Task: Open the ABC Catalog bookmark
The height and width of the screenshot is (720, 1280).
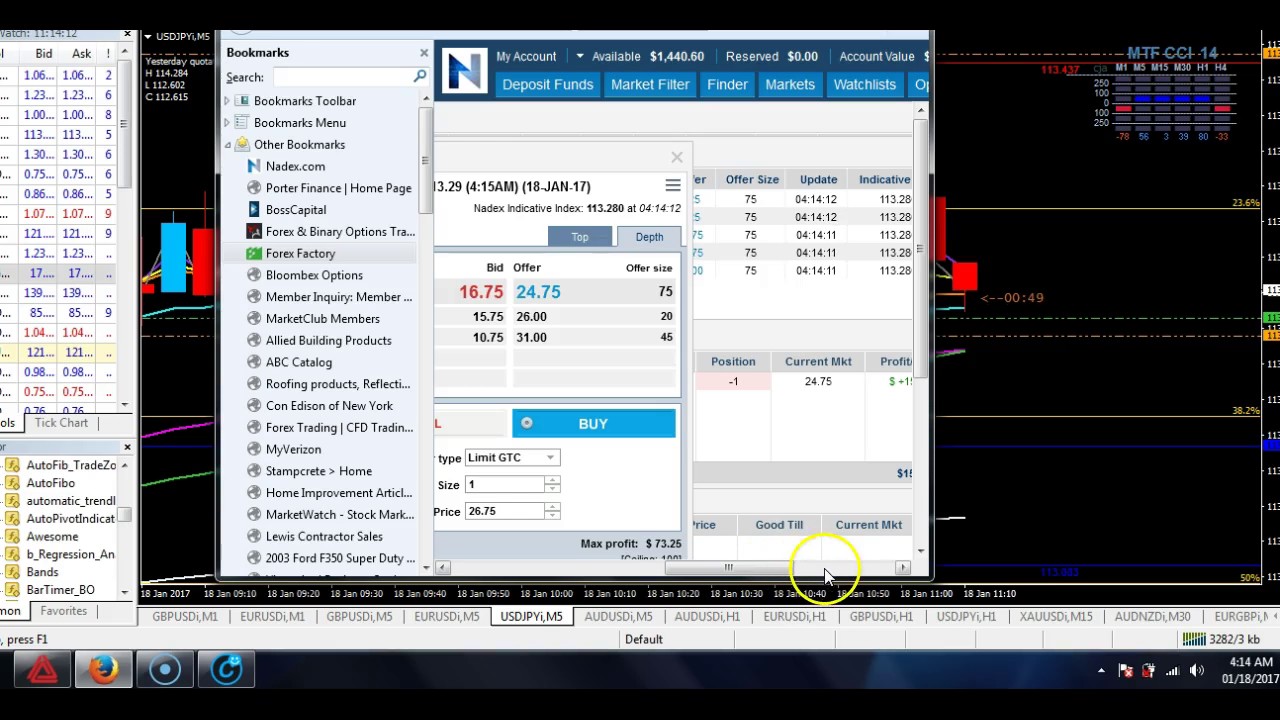Action: (x=298, y=362)
